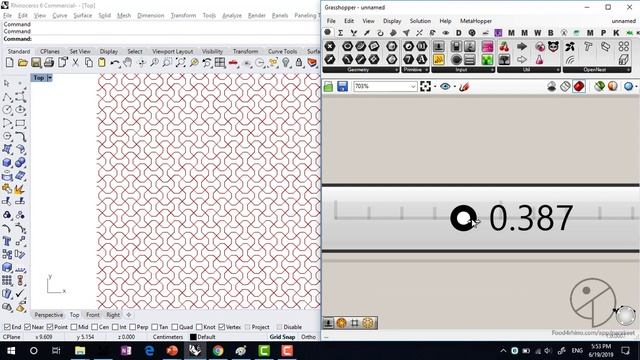640x360 pixels.
Task: Click the padlock Lock objects icon
Action: (299, 62)
